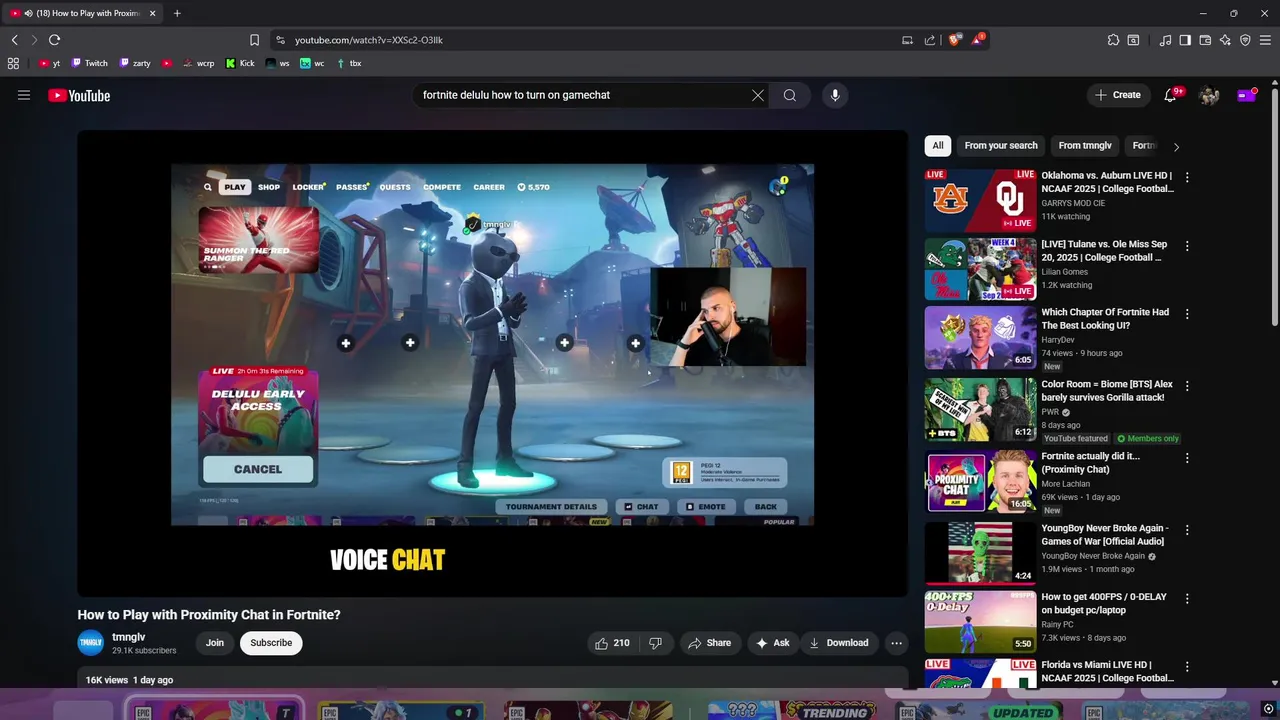Open the music playlist icon in the toolbar

click(1165, 40)
